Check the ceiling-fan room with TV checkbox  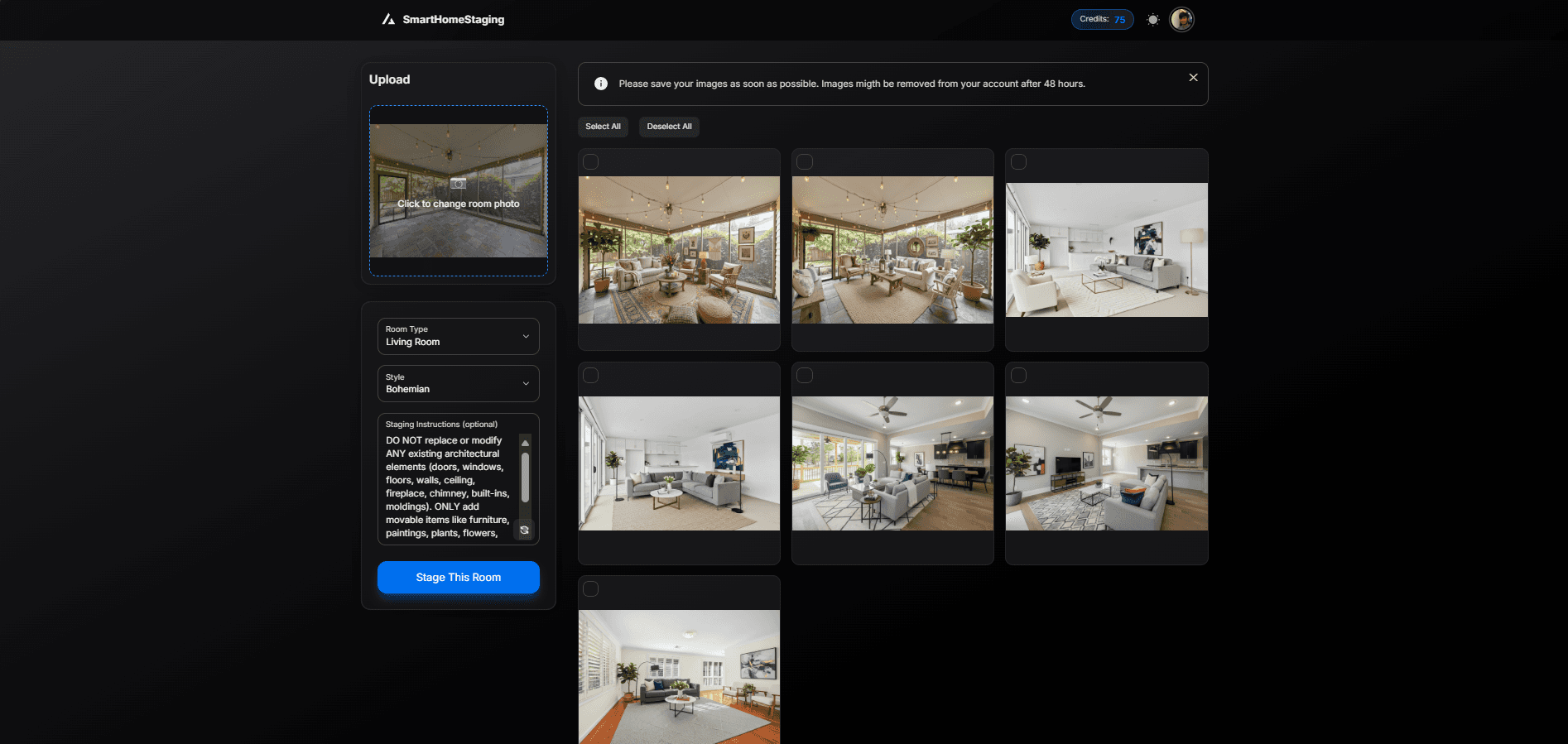[1019, 376]
